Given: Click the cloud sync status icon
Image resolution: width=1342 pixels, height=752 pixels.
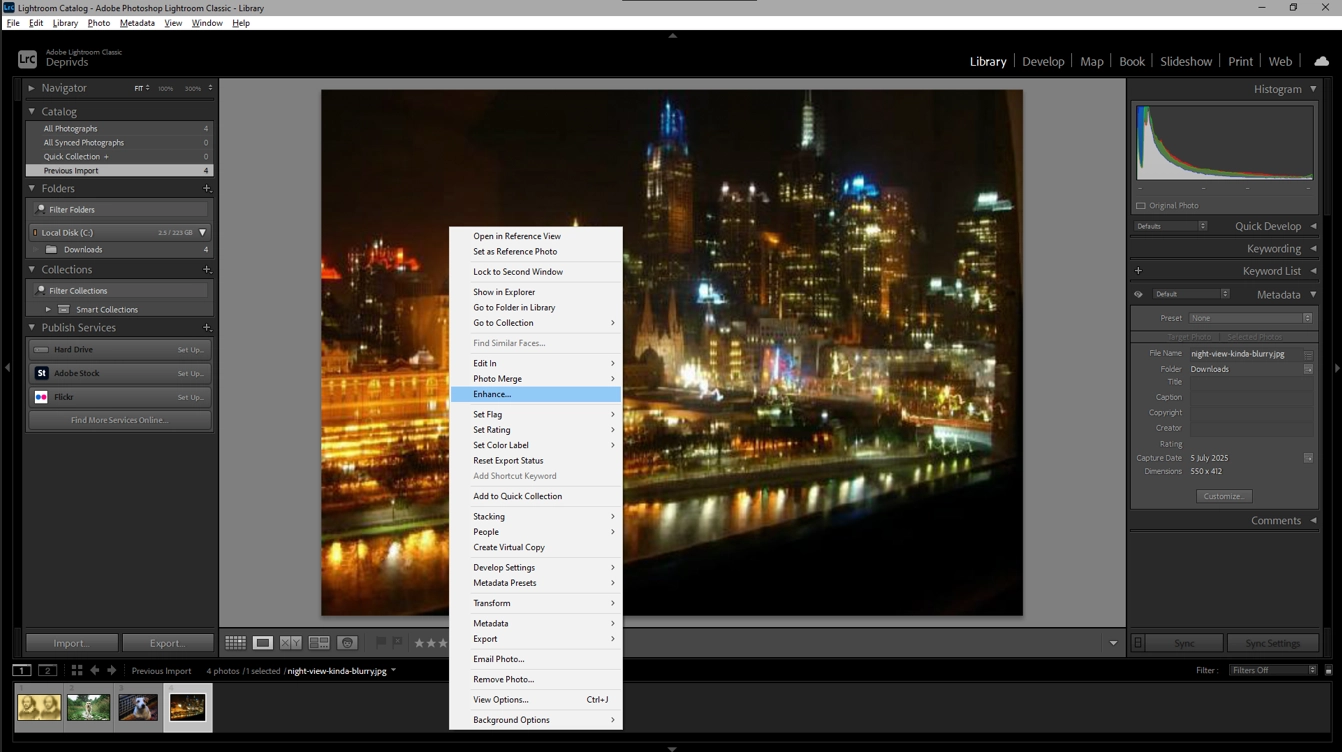Looking at the screenshot, I should [1321, 61].
